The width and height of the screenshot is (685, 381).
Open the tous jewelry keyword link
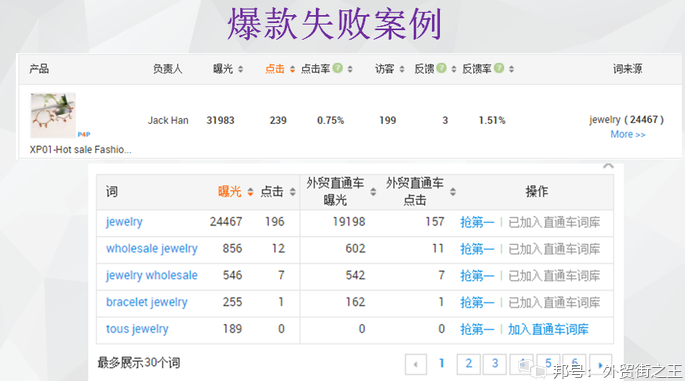(137, 329)
